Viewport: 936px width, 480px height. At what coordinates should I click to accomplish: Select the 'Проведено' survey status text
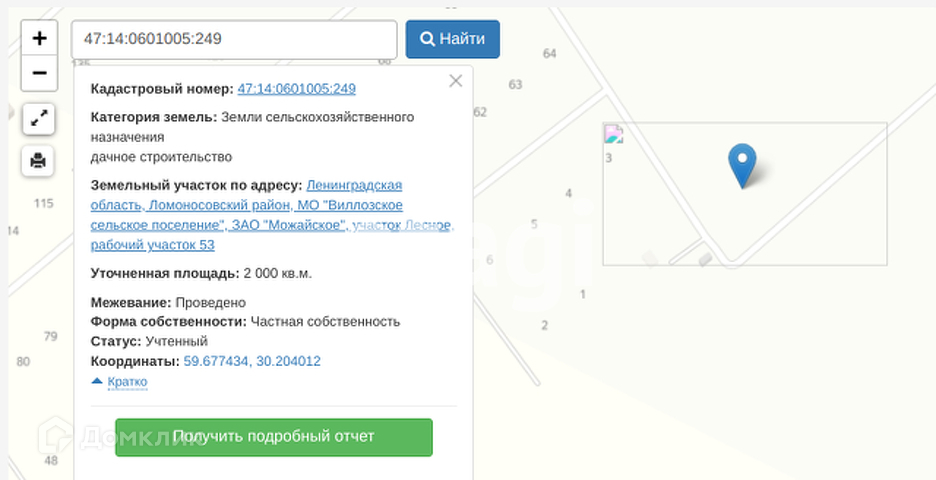coord(211,303)
